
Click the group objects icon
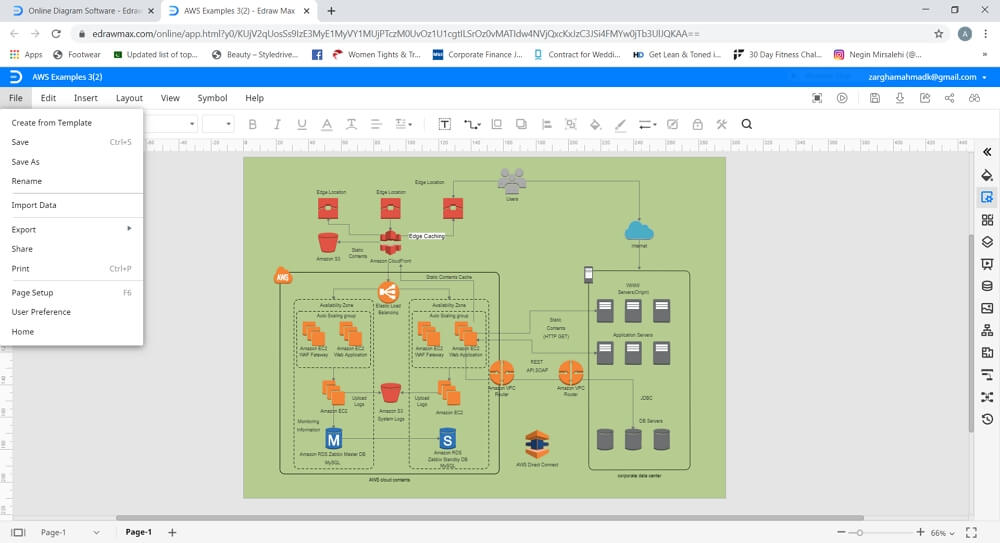pyautogui.click(x=570, y=124)
